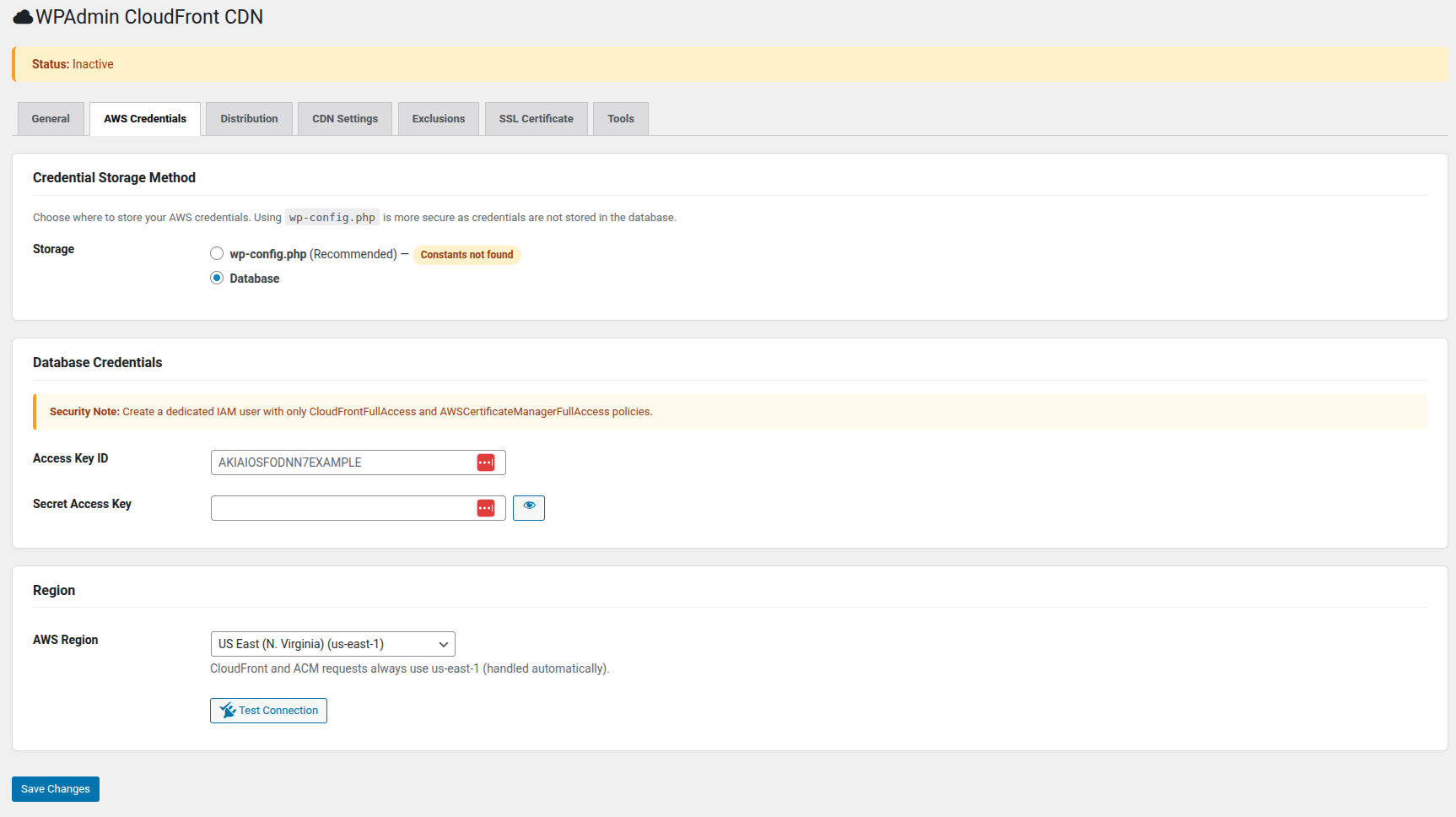The image size is (1456, 817).
Task: Click the Constants not found badge
Action: [x=466, y=255]
